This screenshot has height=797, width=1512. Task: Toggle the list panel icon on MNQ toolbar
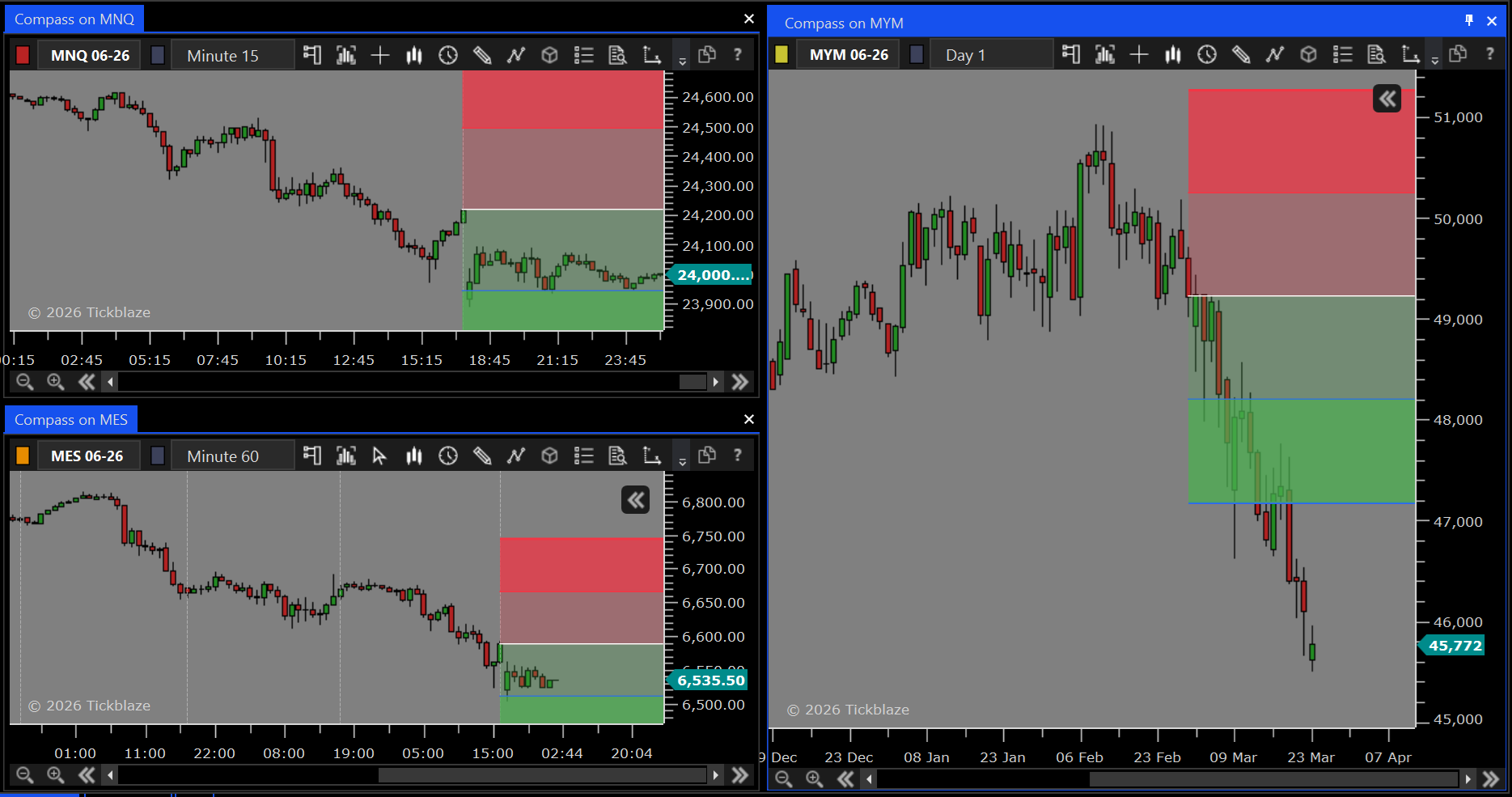pyautogui.click(x=583, y=55)
